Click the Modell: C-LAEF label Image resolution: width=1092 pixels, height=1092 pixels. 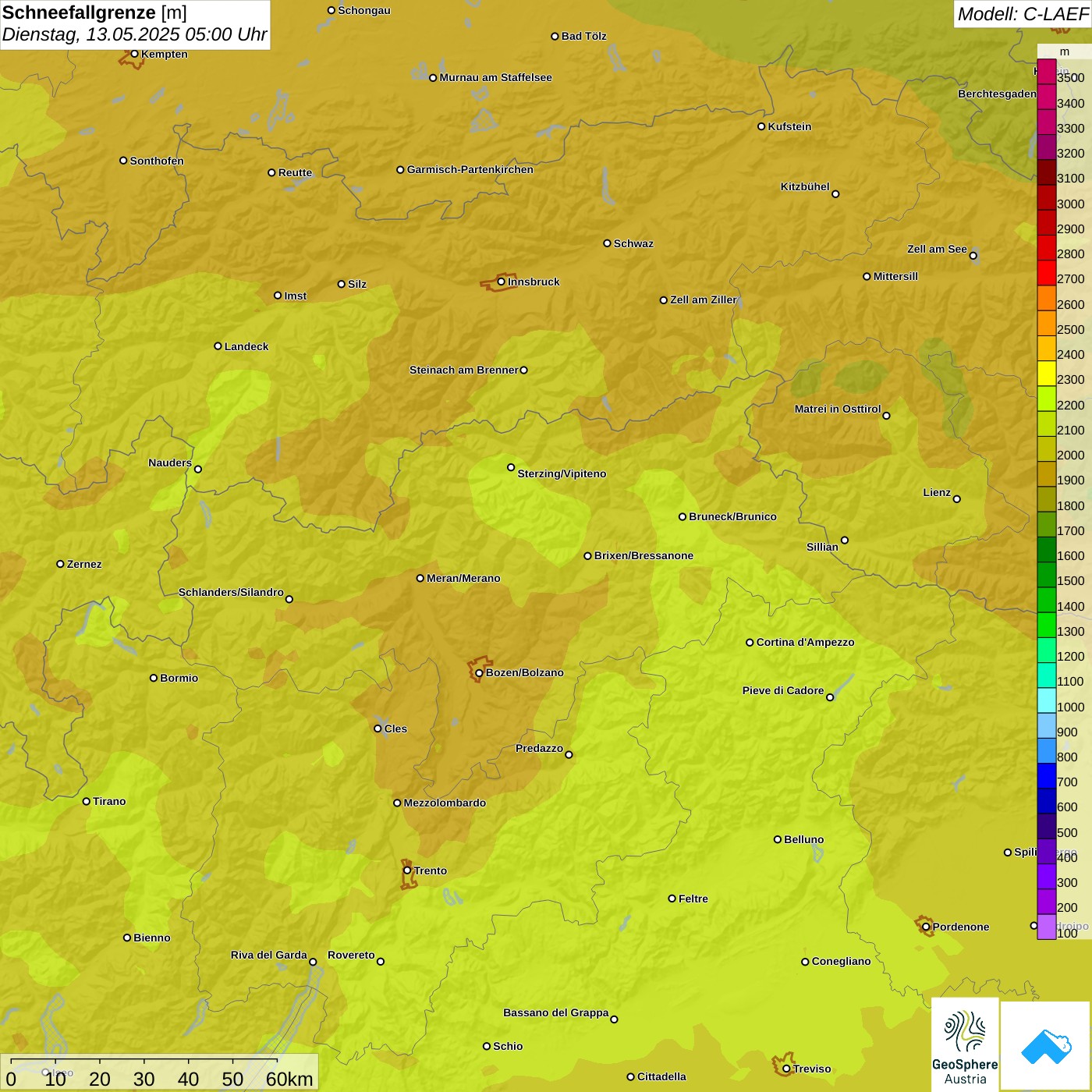coord(1022,14)
